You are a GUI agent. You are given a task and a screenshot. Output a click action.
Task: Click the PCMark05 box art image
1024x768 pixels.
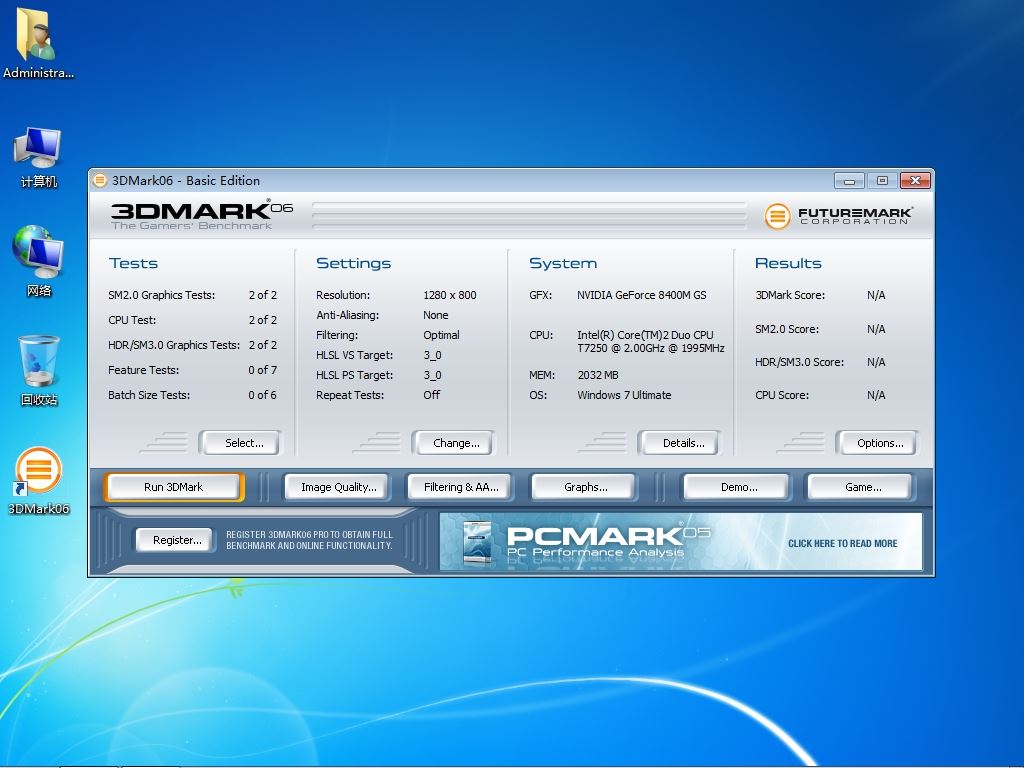coord(477,542)
